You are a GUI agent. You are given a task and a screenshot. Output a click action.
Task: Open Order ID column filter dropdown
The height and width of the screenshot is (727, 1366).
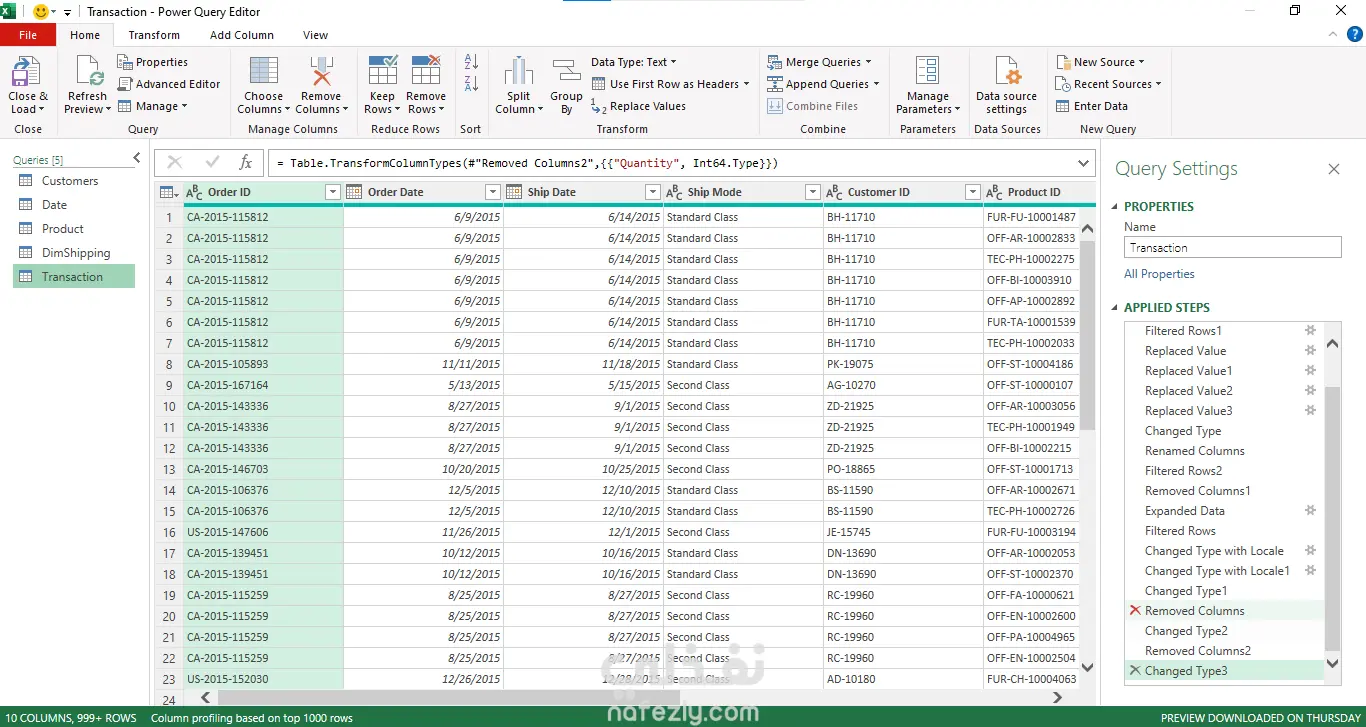click(x=333, y=192)
